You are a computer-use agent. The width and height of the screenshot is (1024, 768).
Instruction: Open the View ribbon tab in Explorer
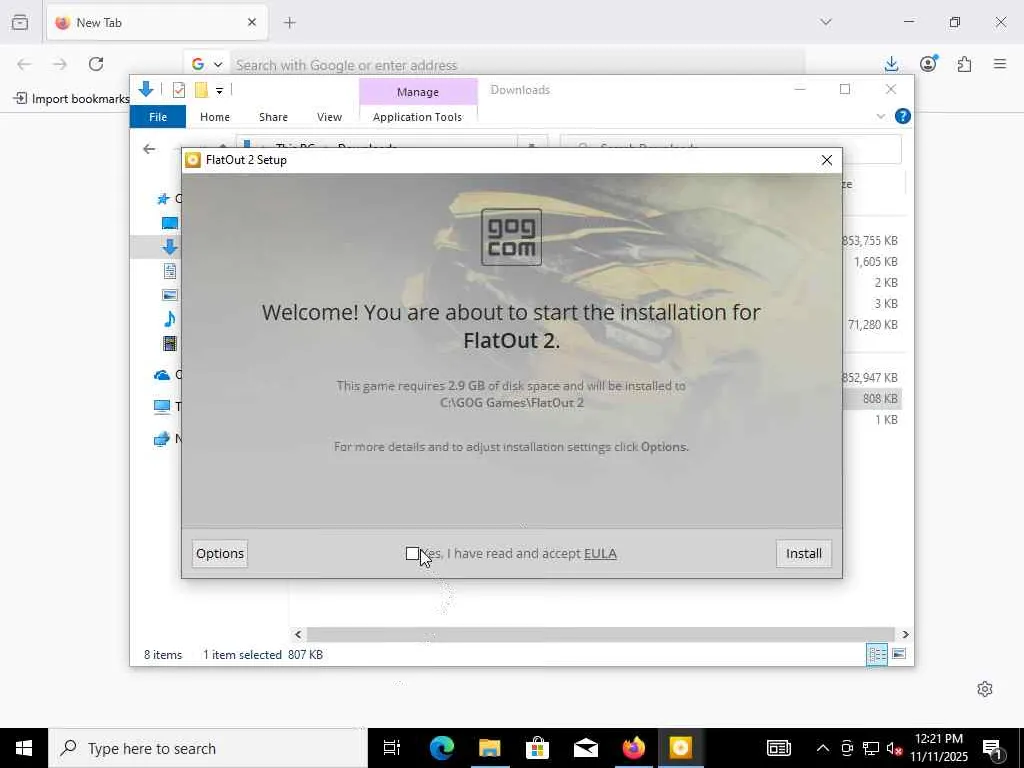click(329, 117)
